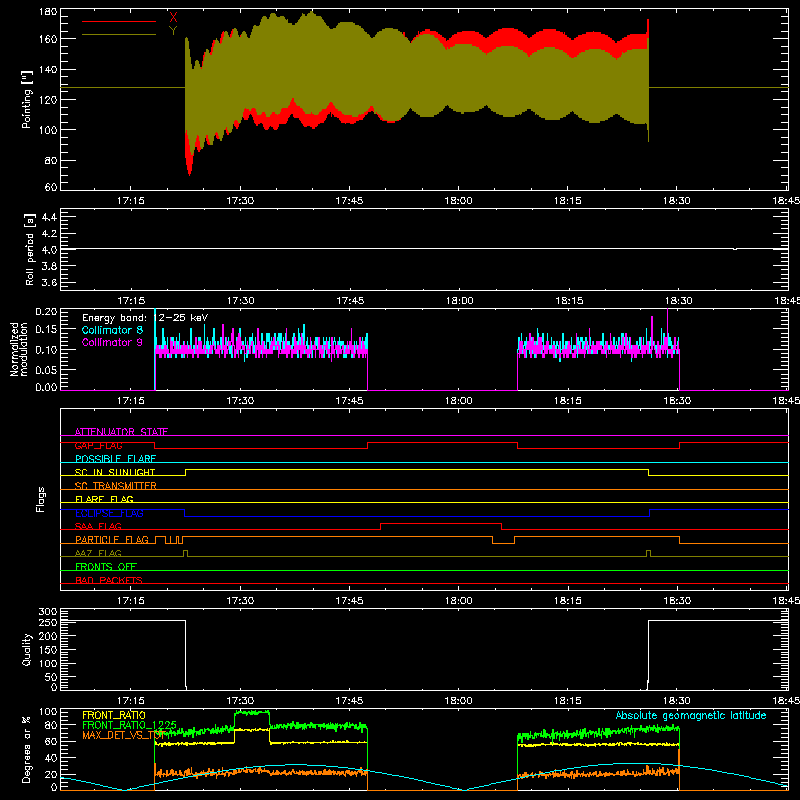Select the 'Normalized modulation' axis label
Image resolution: width=800 pixels, height=800 pixels.
tap(19, 349)
